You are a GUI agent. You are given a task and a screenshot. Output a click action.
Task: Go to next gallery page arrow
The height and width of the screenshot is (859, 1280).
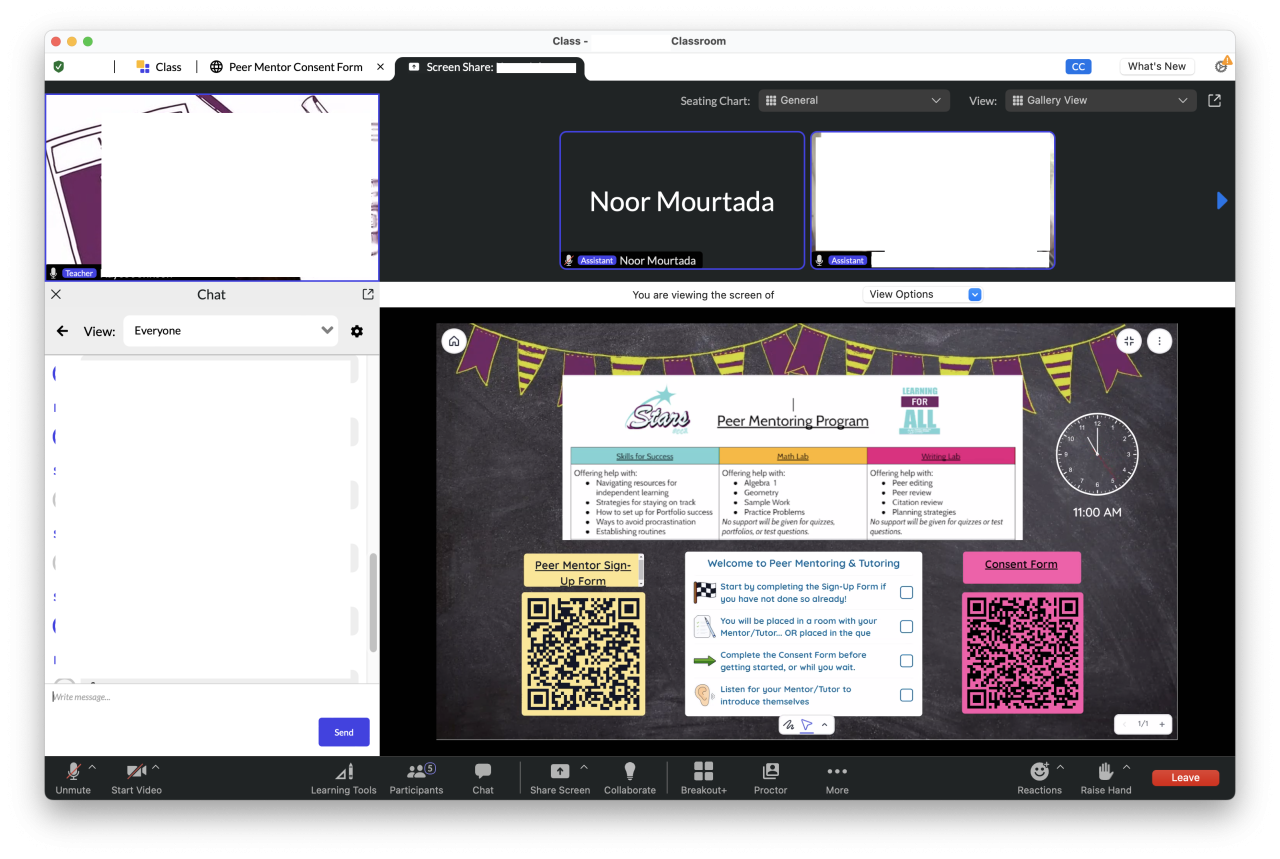(1221, 200)
